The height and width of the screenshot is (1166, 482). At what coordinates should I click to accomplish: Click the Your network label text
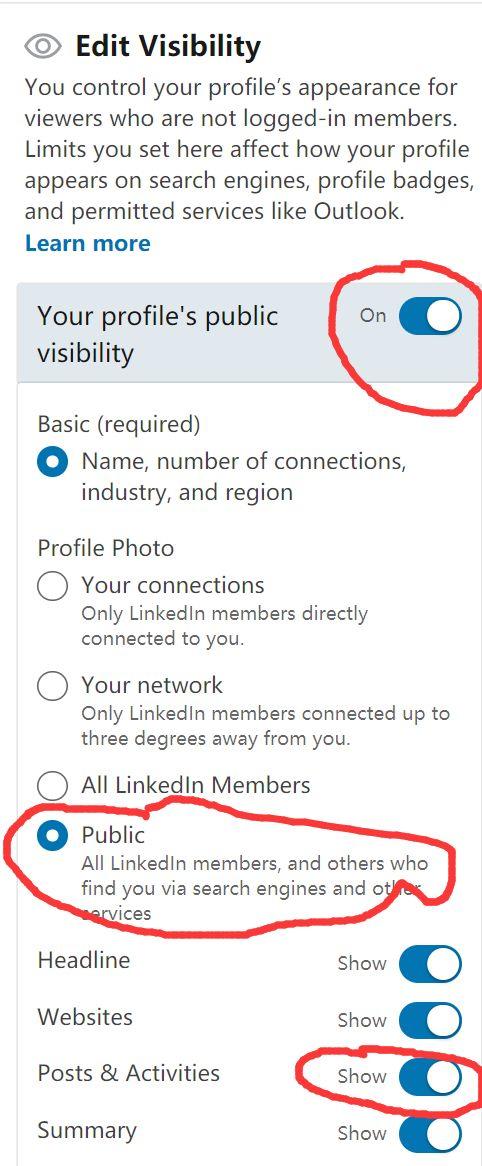click(152, 685)
